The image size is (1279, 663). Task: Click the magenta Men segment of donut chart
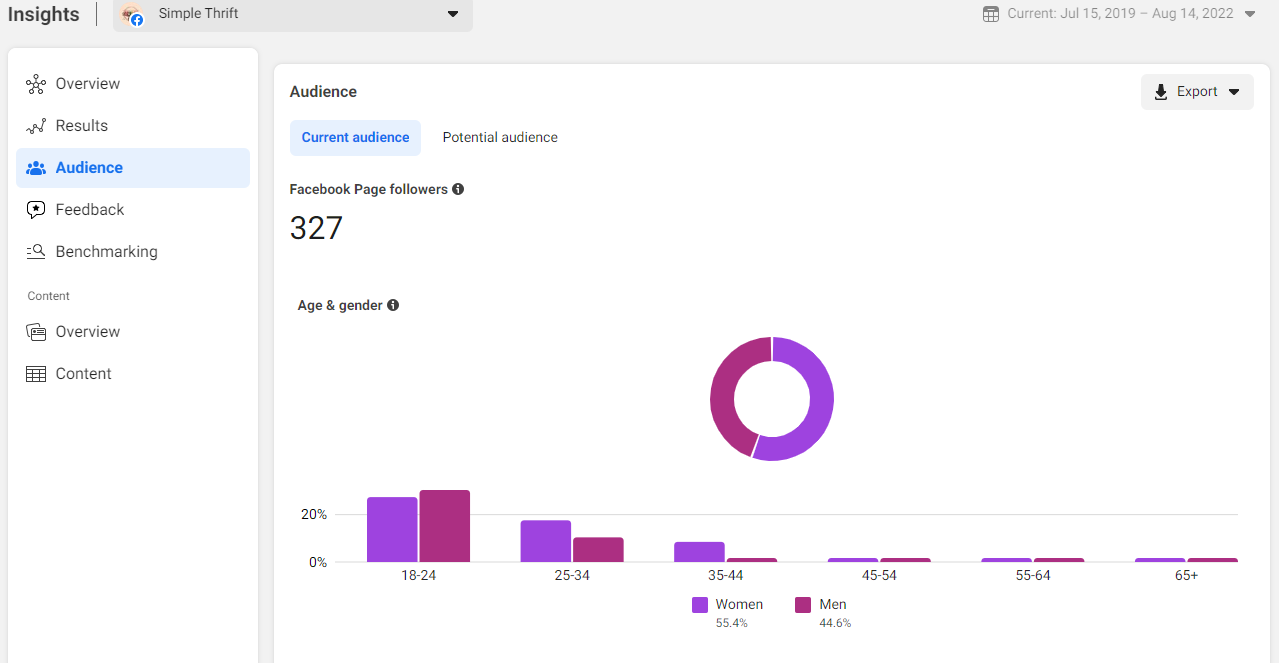tap(722, 390)
